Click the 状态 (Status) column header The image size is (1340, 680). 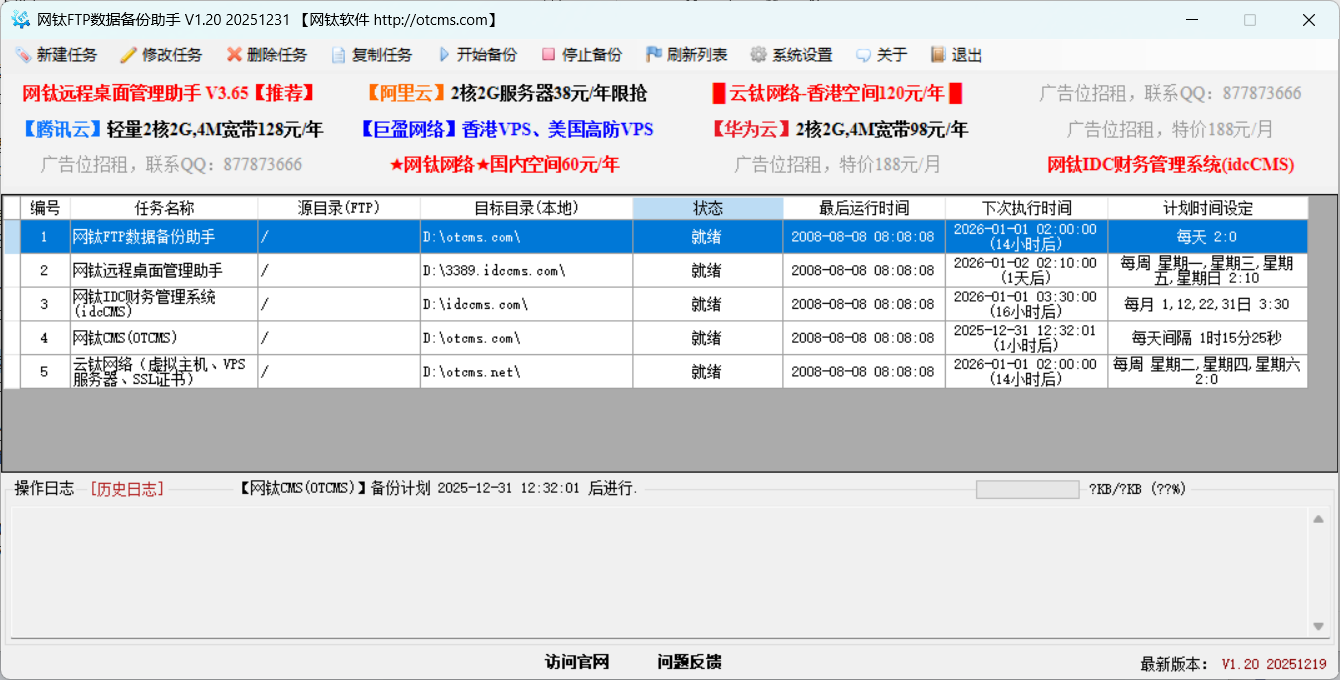(707, 207)
